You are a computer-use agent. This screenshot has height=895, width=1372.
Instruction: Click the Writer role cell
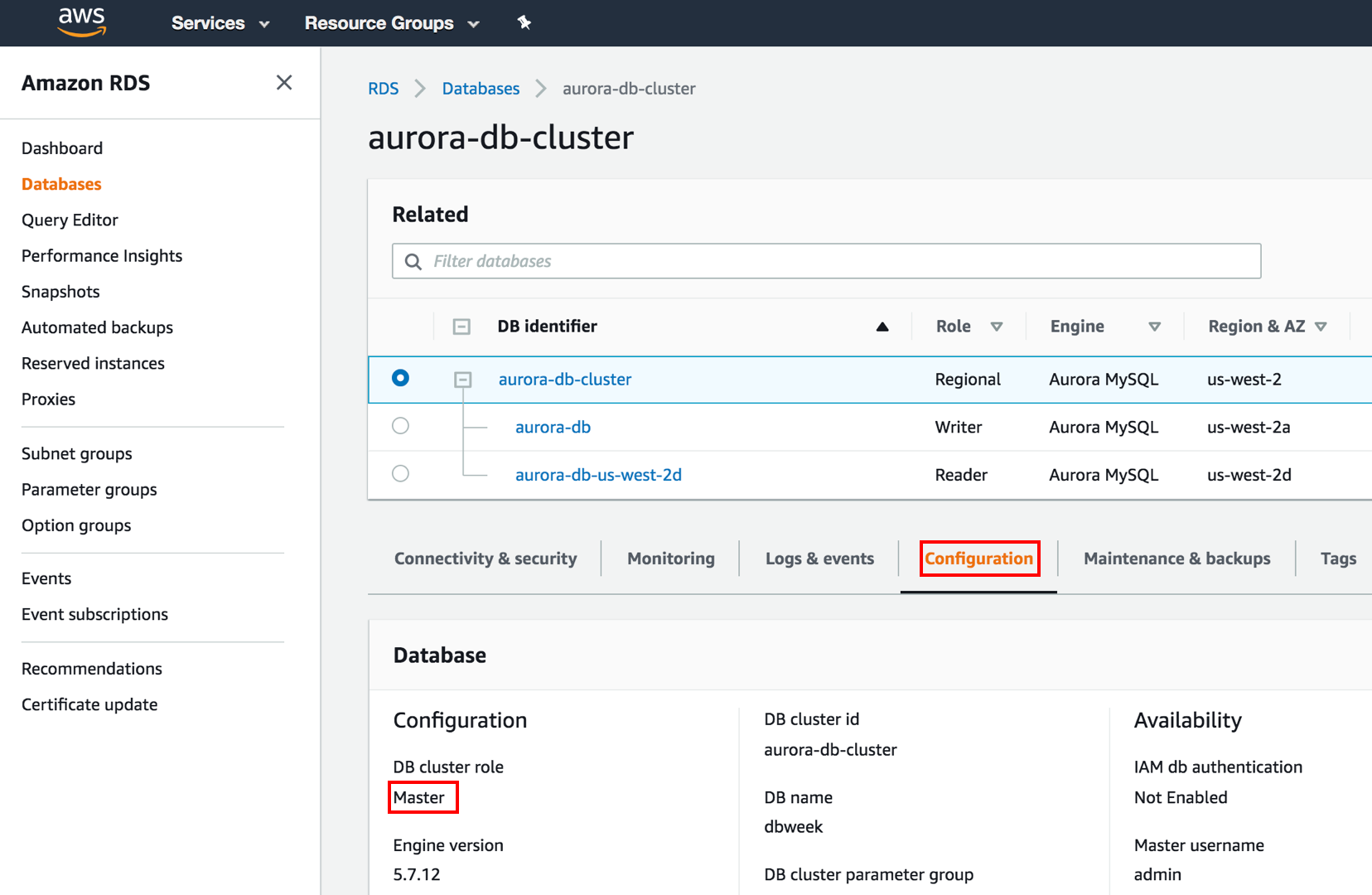pos(959,427)
